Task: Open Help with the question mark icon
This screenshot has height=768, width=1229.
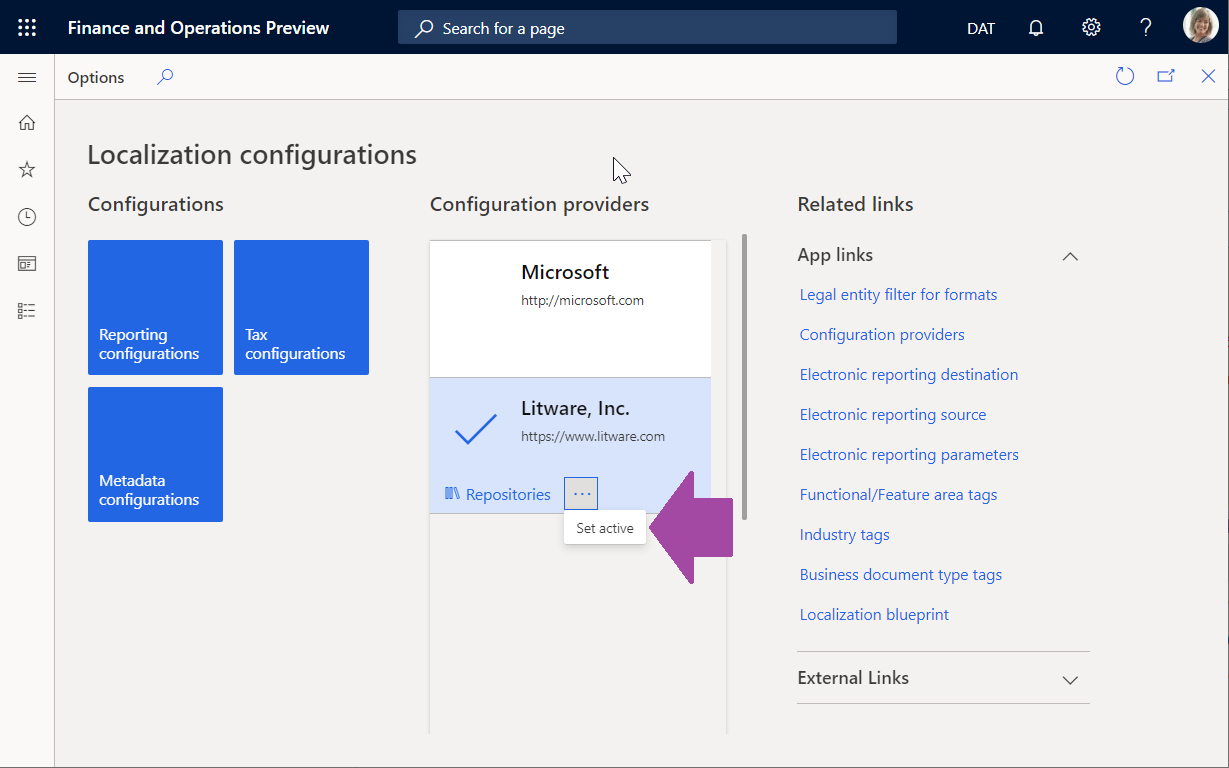Action: [1145, 27]
